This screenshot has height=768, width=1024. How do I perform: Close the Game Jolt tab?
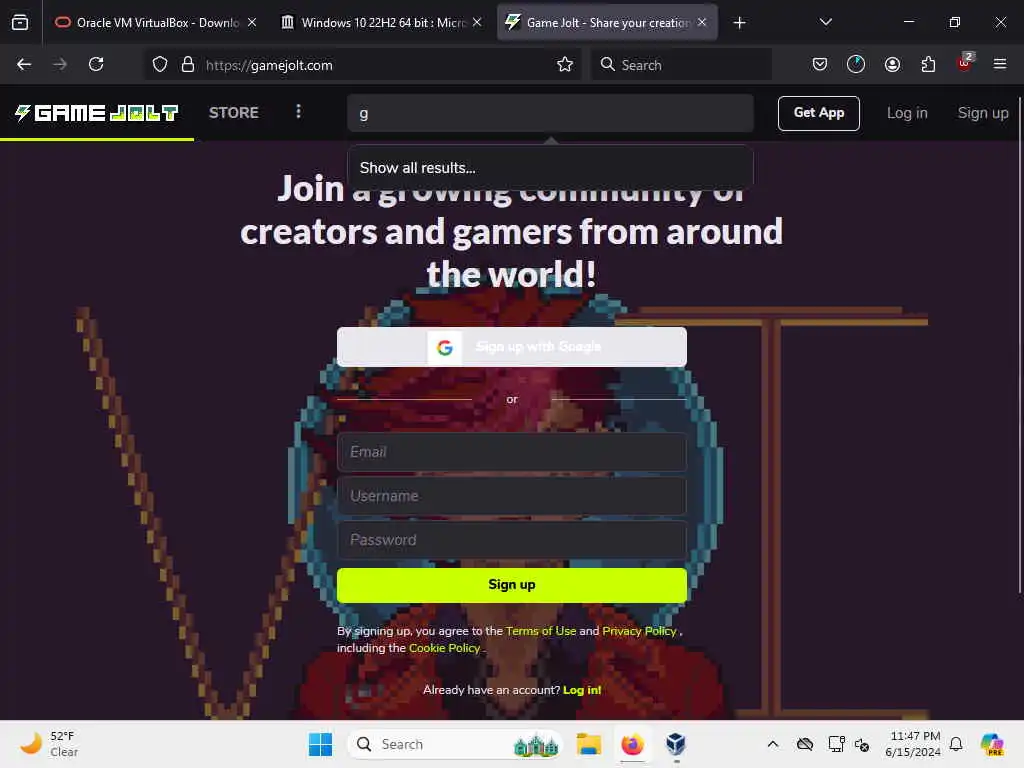pos(702,22)
